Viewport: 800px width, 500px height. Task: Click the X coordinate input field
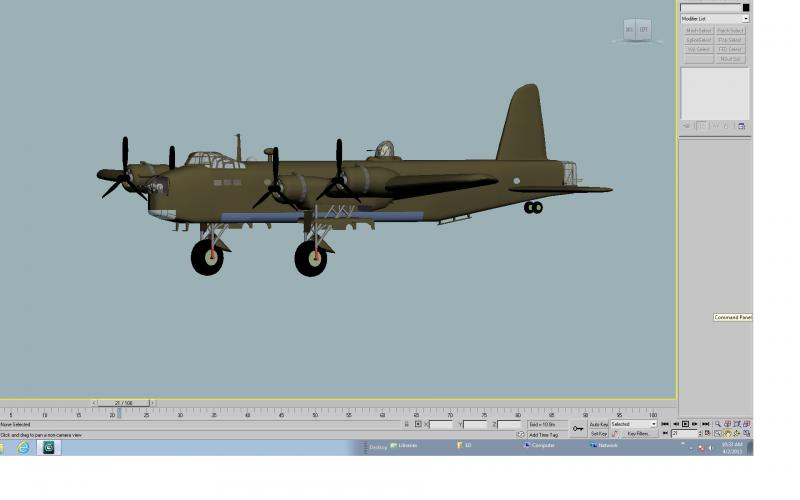[x=441, y=424]
